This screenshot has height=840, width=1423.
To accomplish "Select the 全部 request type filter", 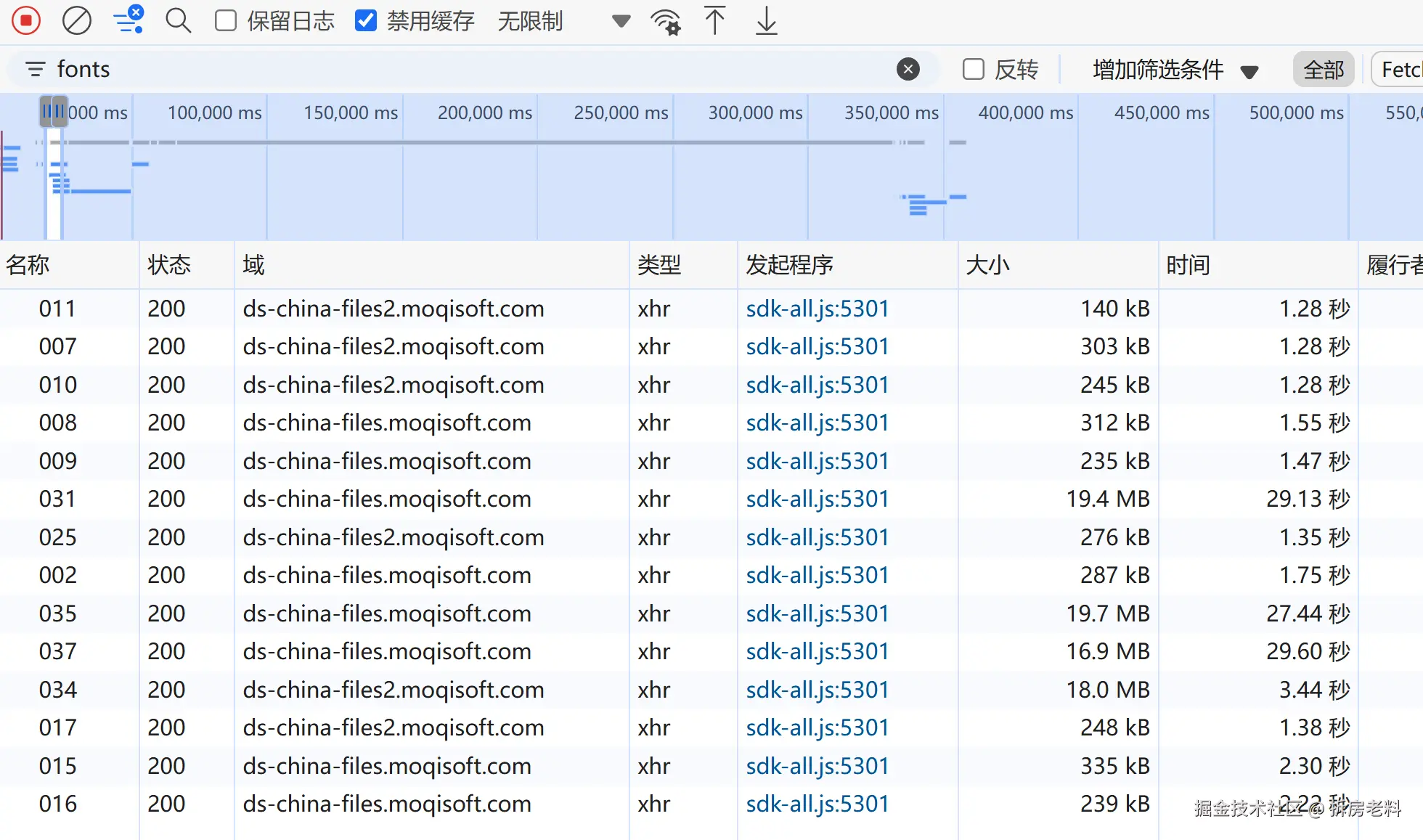I will click(x=1323, y=70).
